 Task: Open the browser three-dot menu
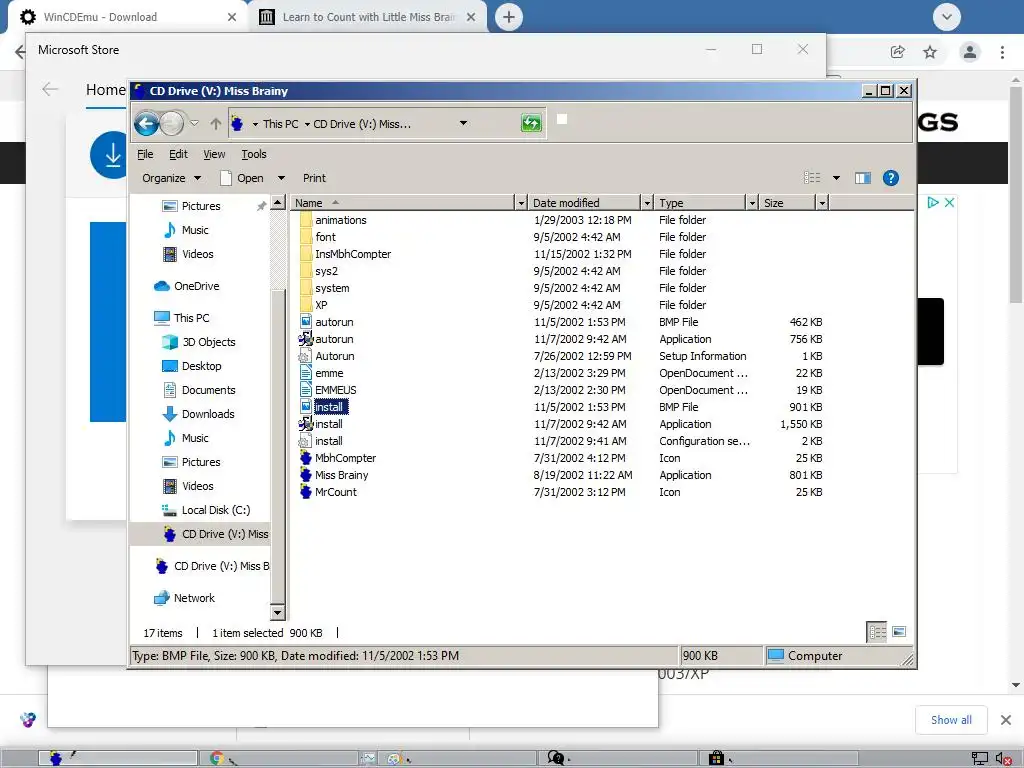coord(1002,52)
